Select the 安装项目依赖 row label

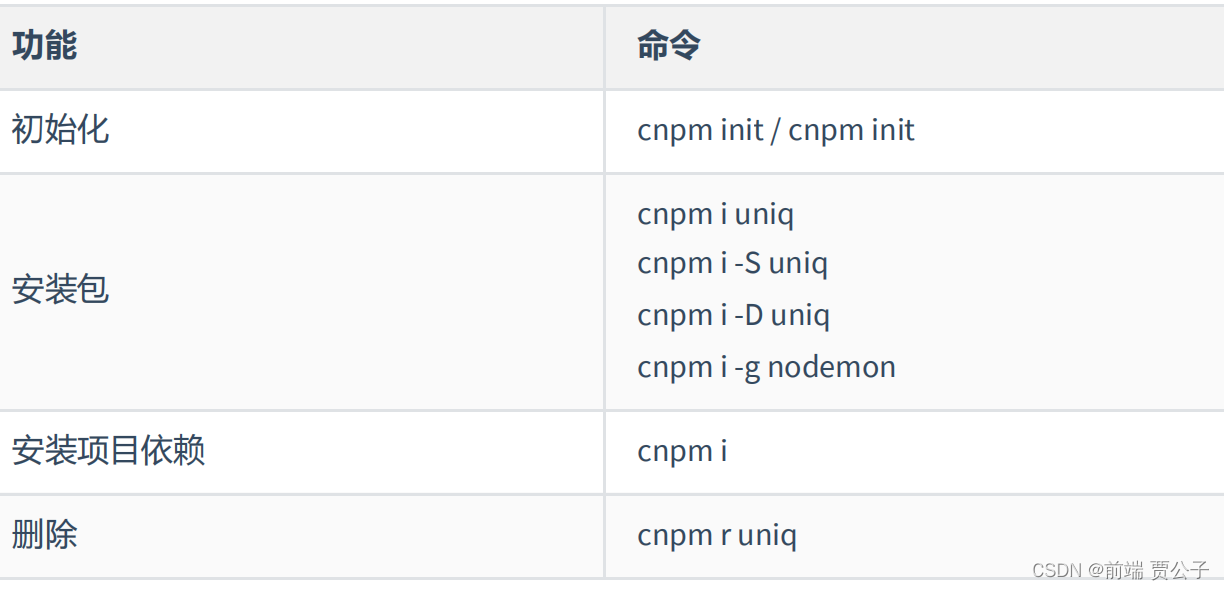click(108, 450)
